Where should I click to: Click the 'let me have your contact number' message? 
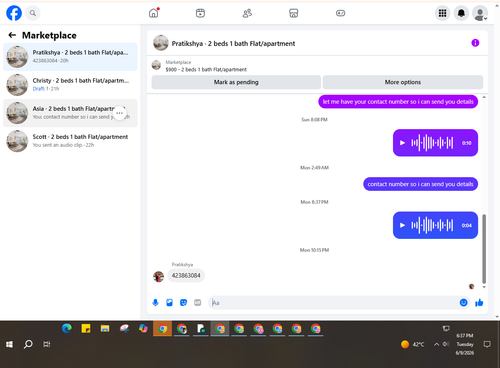click(x=398, y=102)
